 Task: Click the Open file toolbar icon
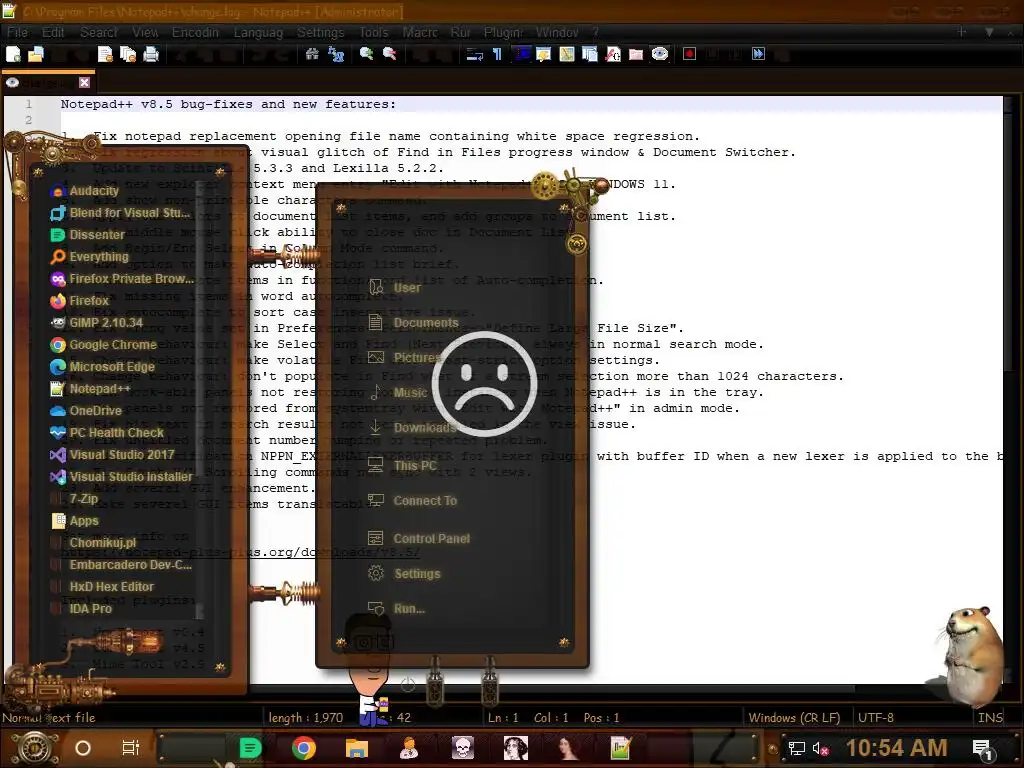tap(36, 54)
